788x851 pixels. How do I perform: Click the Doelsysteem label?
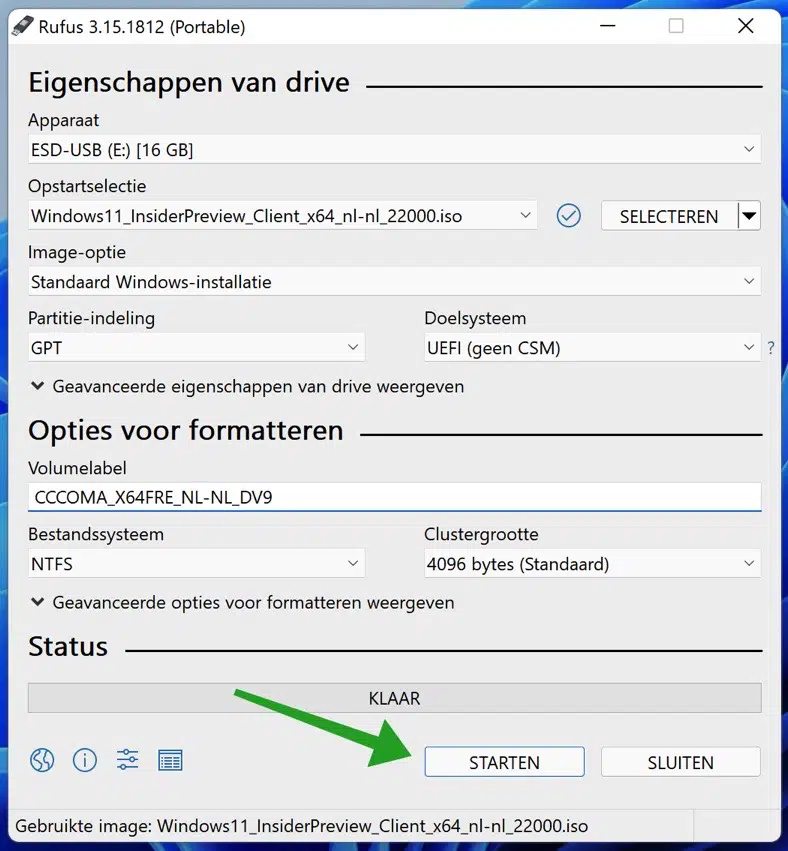[x=475, y=318]
